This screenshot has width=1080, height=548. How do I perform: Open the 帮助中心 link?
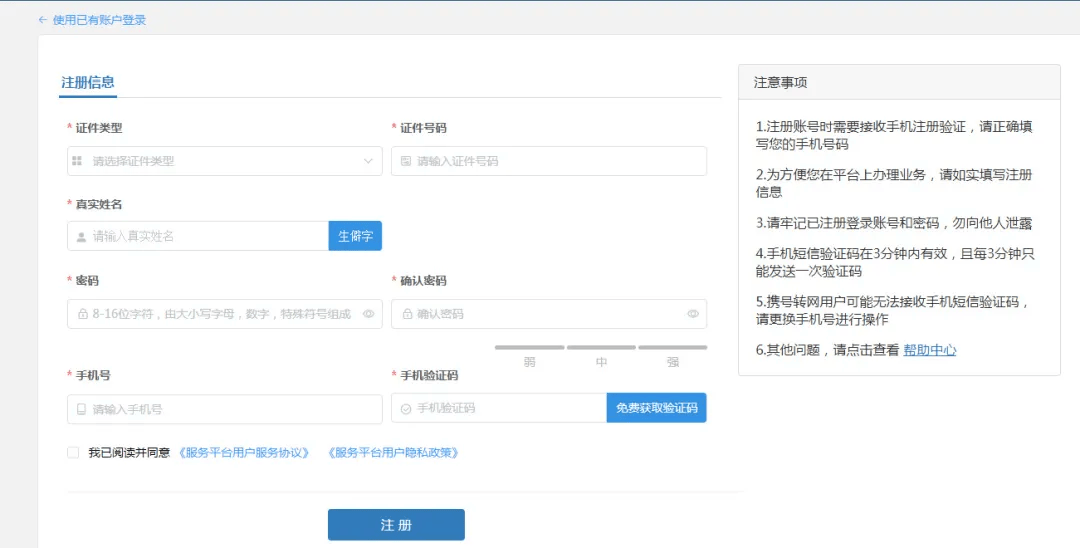pos(929,350)
